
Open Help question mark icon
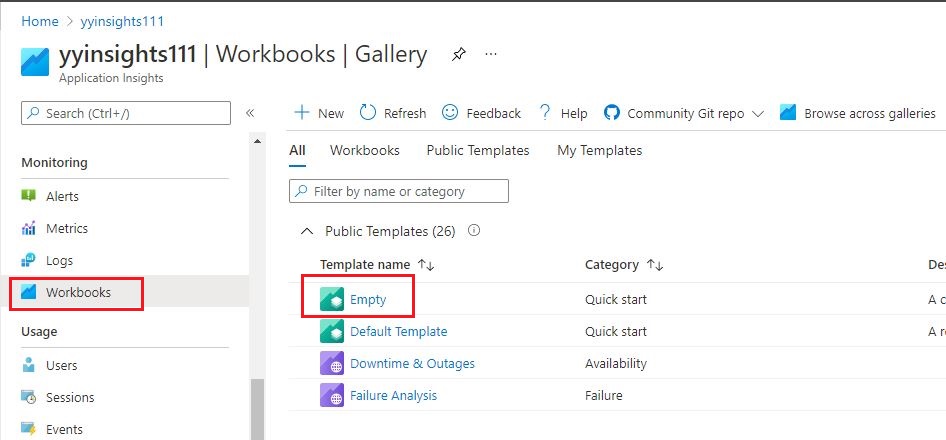click(x=545, y=113)
